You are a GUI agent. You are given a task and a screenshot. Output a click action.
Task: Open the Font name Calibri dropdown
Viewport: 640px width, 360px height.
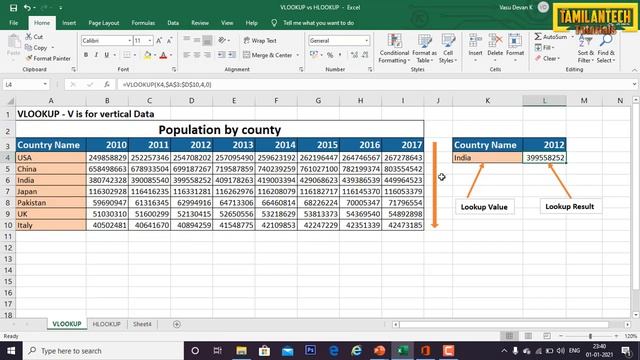129,40
